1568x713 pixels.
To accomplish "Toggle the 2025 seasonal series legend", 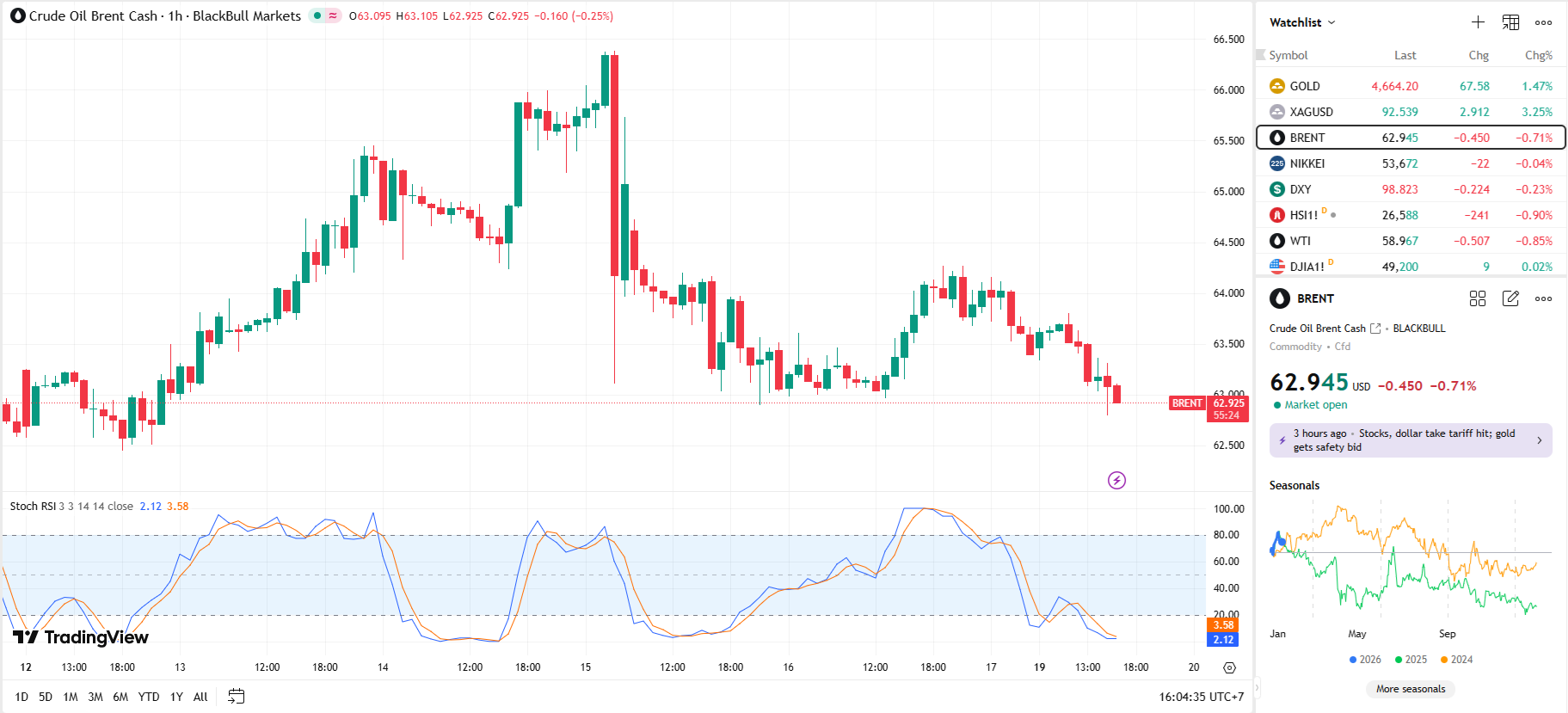I will [x=1411, y=660].
